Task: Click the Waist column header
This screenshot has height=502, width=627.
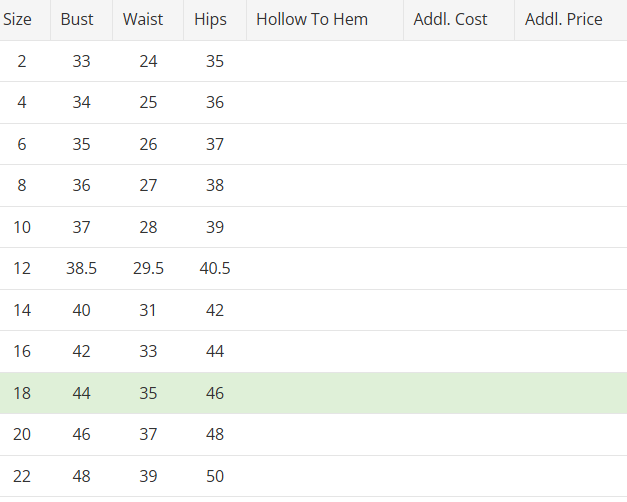Action: tap(143, 20)
